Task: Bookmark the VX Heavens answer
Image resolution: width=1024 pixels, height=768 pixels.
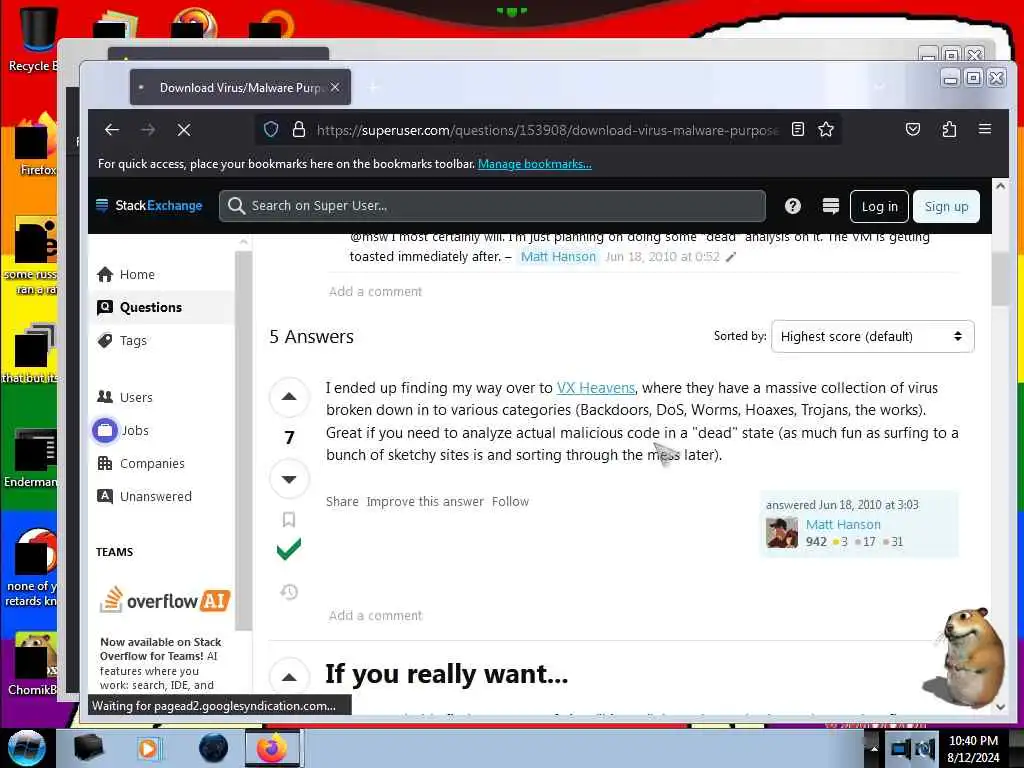Action: 289,519
